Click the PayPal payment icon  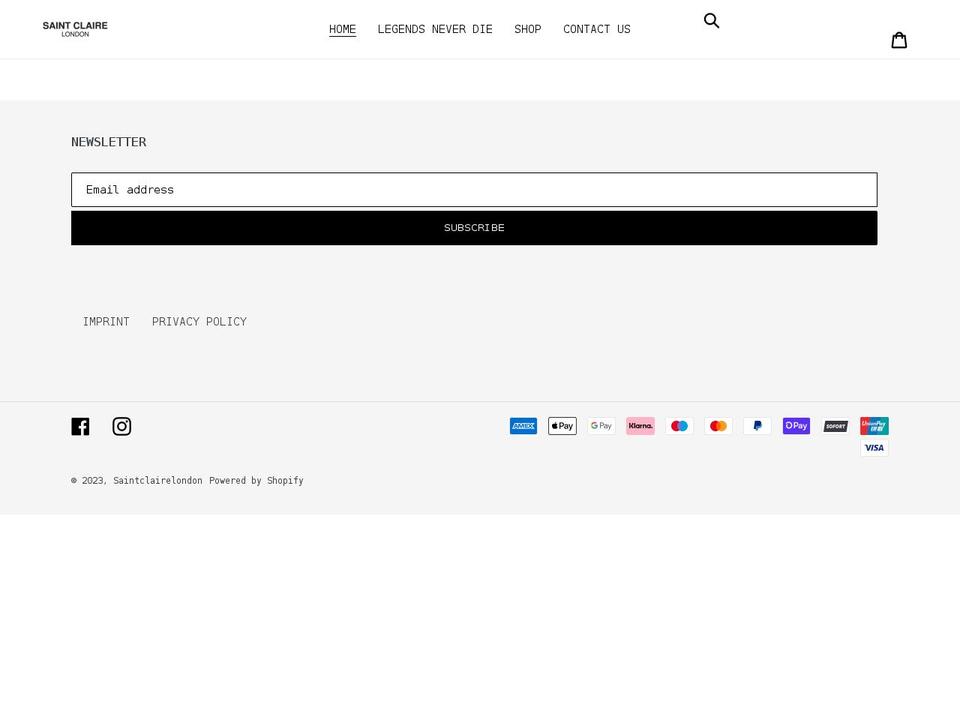[x=757, y=426]
